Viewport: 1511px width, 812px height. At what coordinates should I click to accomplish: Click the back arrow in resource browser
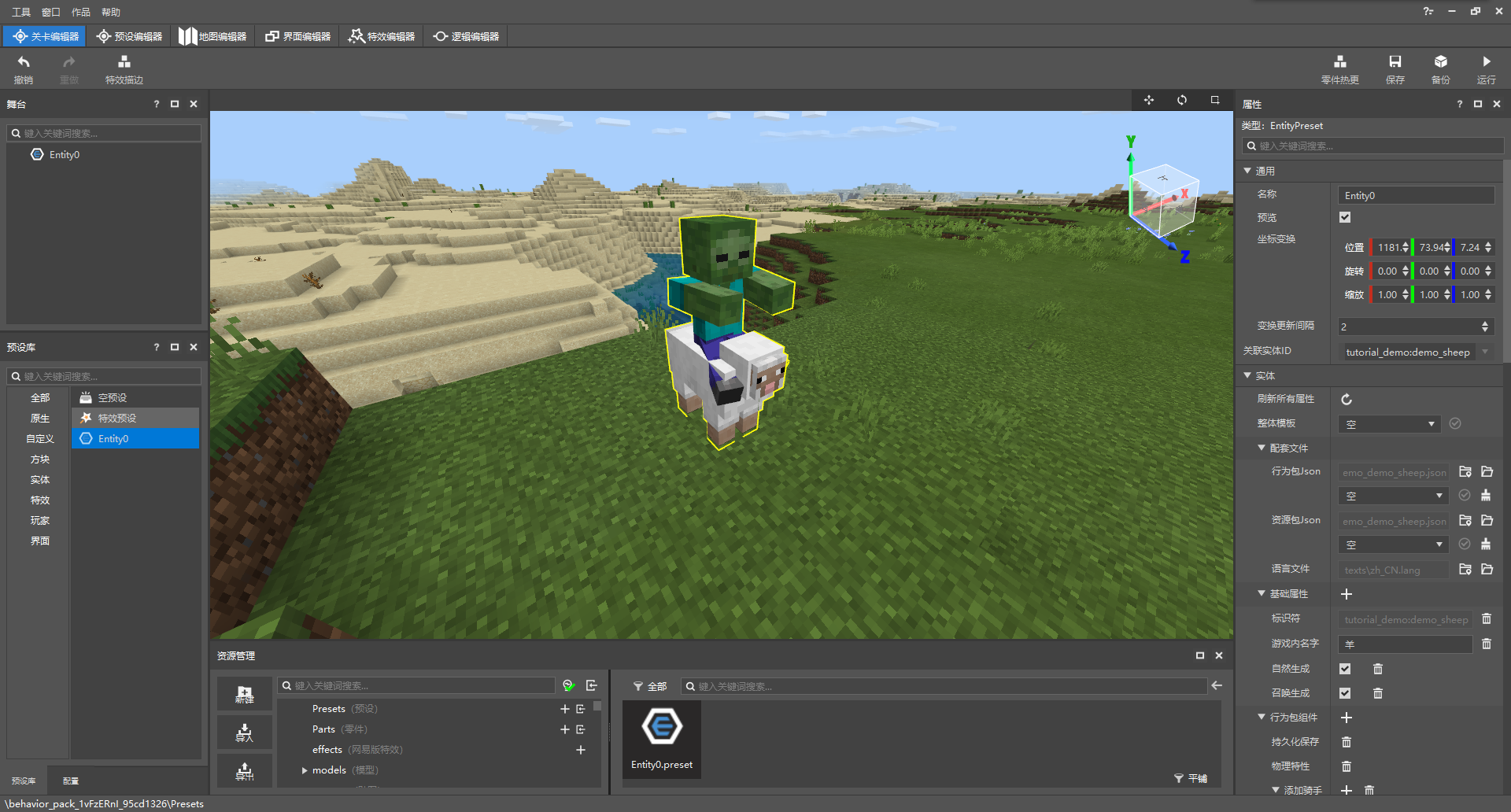(x=1217, y=686)
